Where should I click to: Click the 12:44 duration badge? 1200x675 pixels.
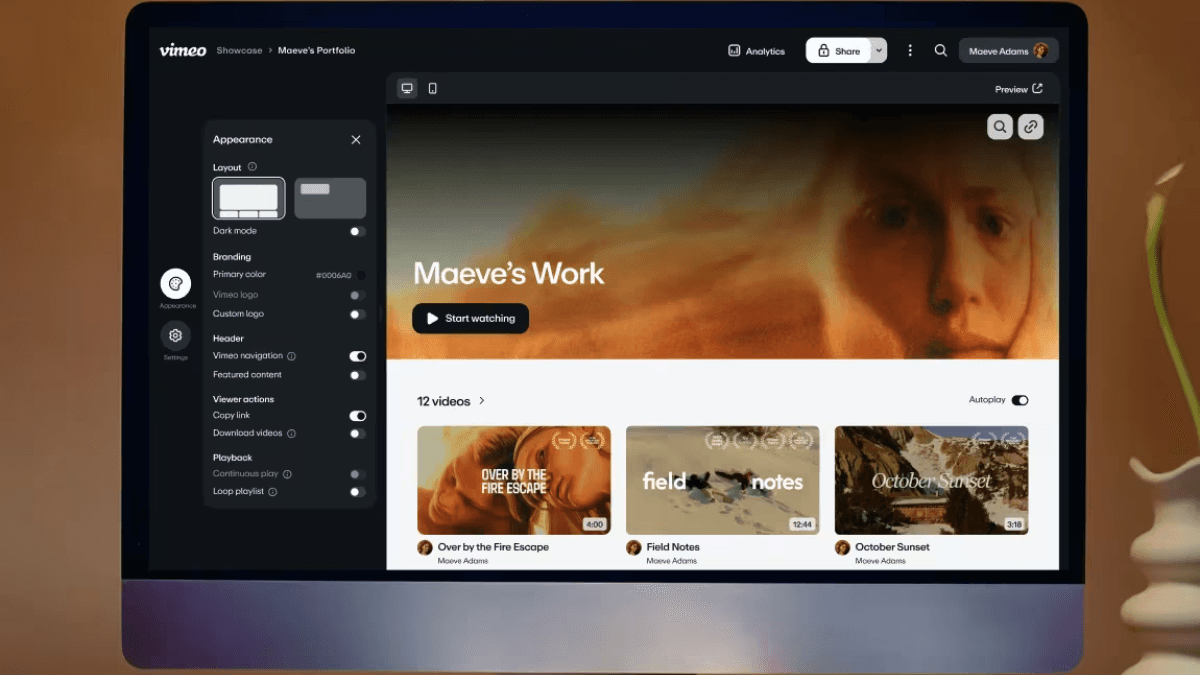pos(802,524)
